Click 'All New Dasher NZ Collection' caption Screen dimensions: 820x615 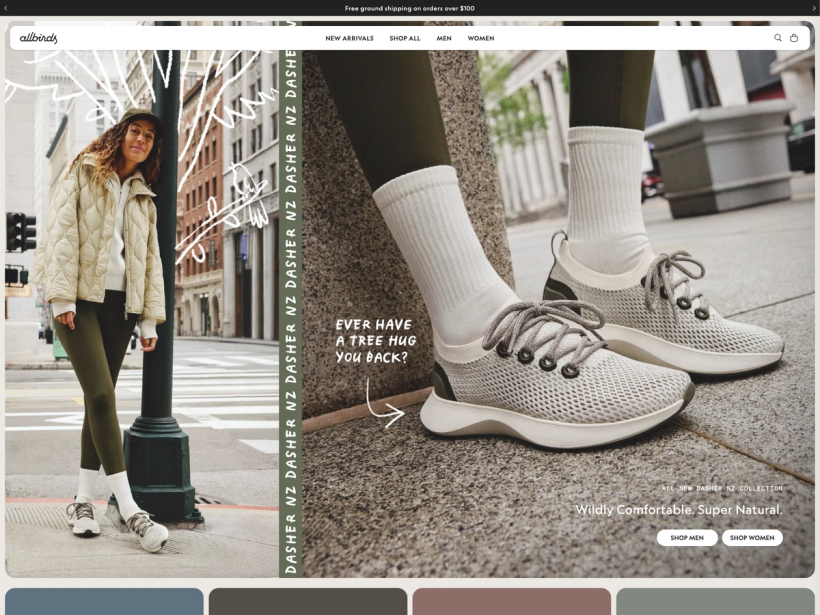pyautogui.click(x=722, y=488)
